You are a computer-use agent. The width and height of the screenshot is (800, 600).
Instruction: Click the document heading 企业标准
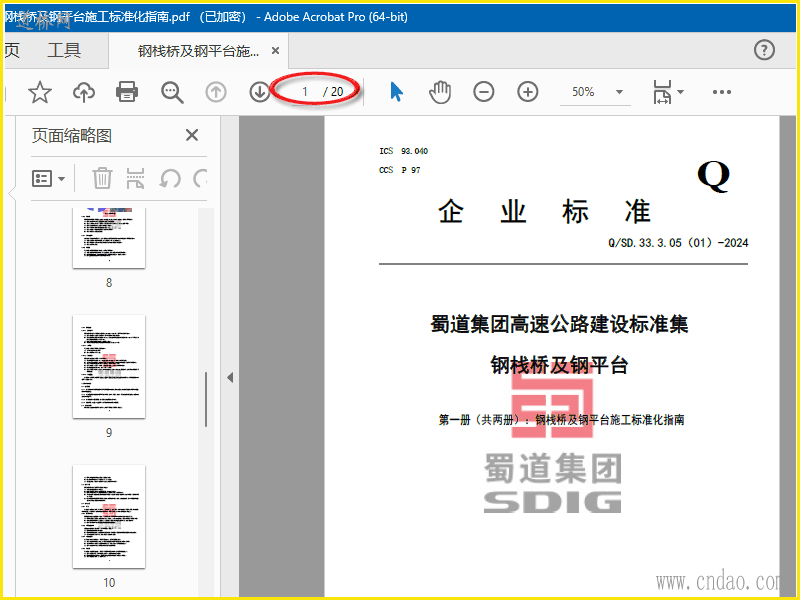pyautogui.click(x=544, y=212)
